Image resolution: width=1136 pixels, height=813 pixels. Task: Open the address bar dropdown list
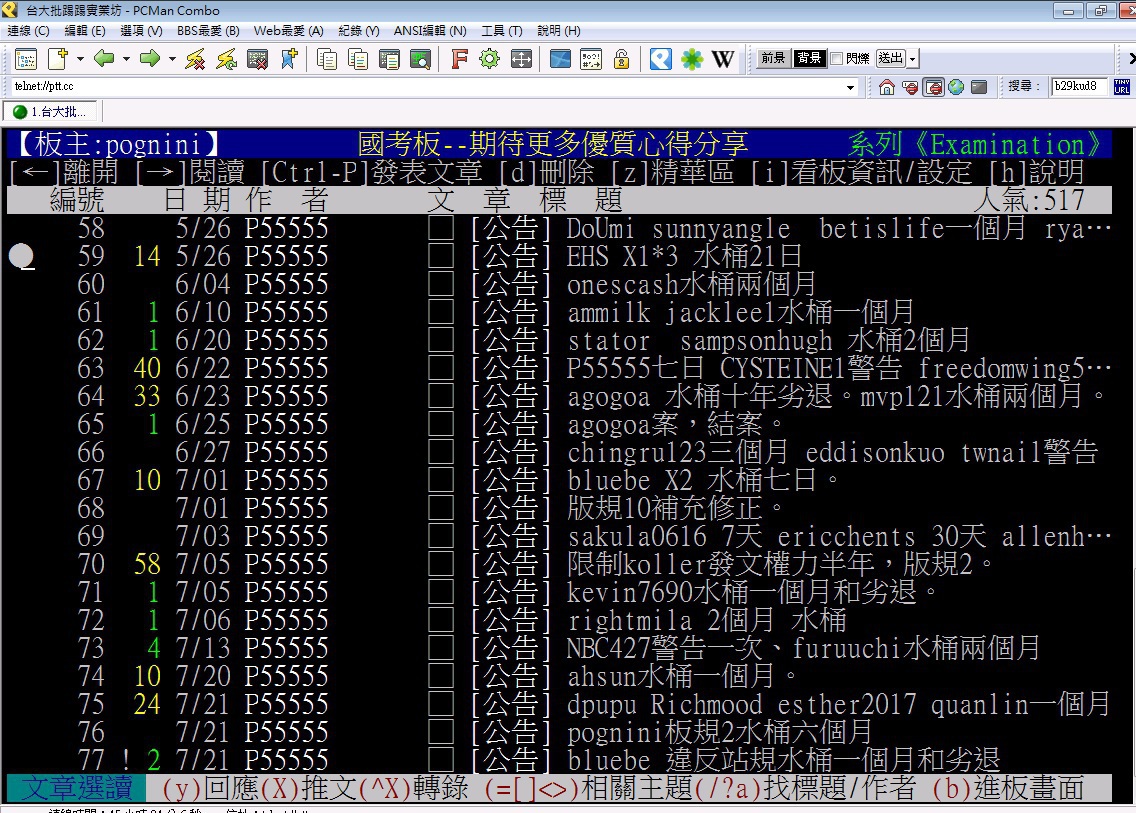point(851,87)
